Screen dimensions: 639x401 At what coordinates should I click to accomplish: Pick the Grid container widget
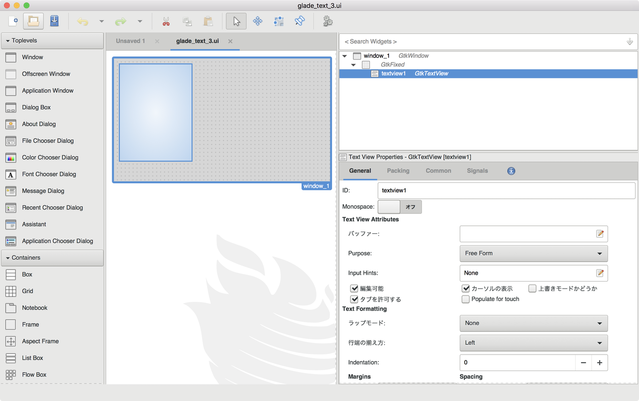coord(52,291)
